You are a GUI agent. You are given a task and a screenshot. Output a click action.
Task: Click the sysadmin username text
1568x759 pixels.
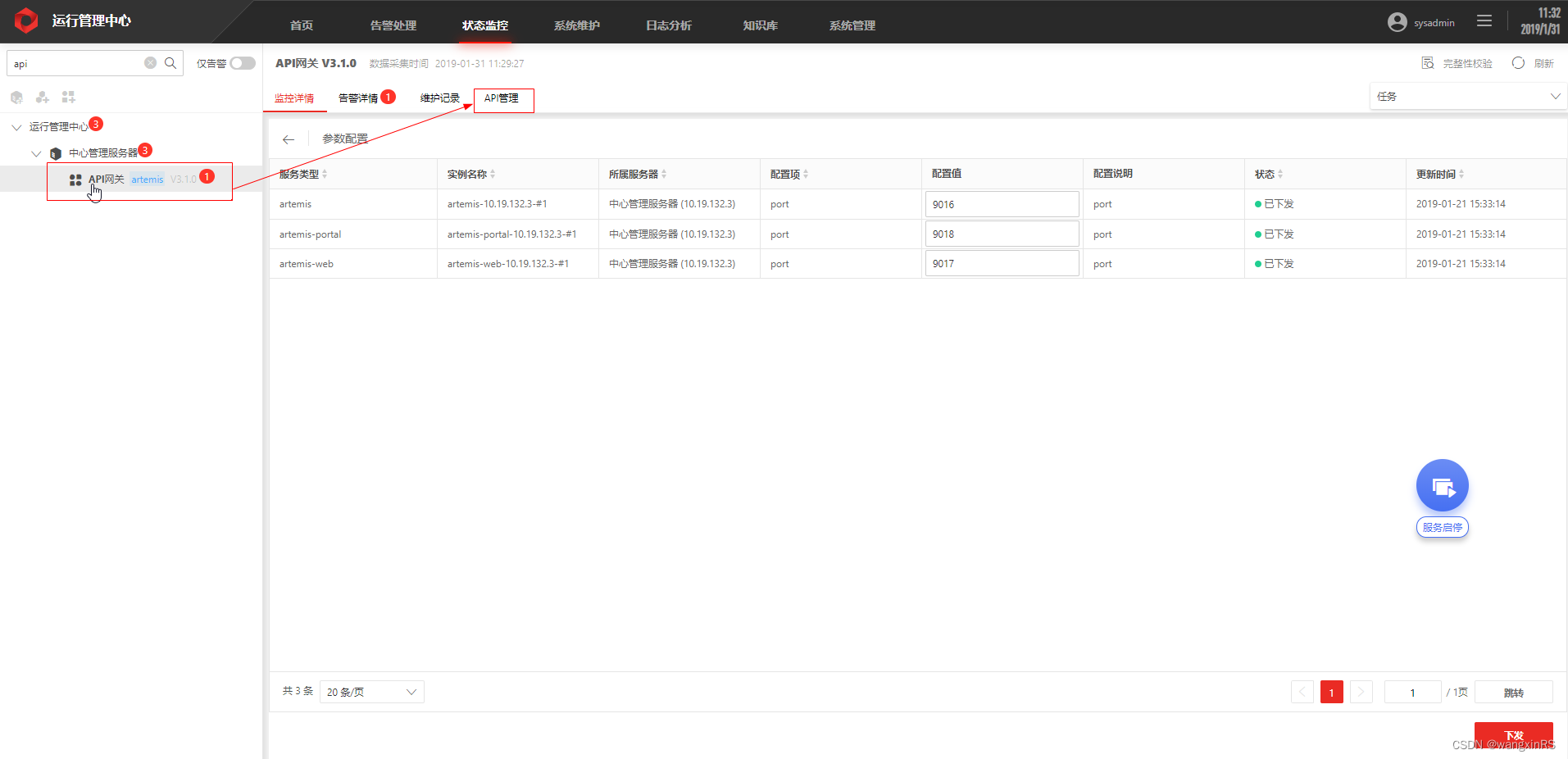[x=1434, y=23]
